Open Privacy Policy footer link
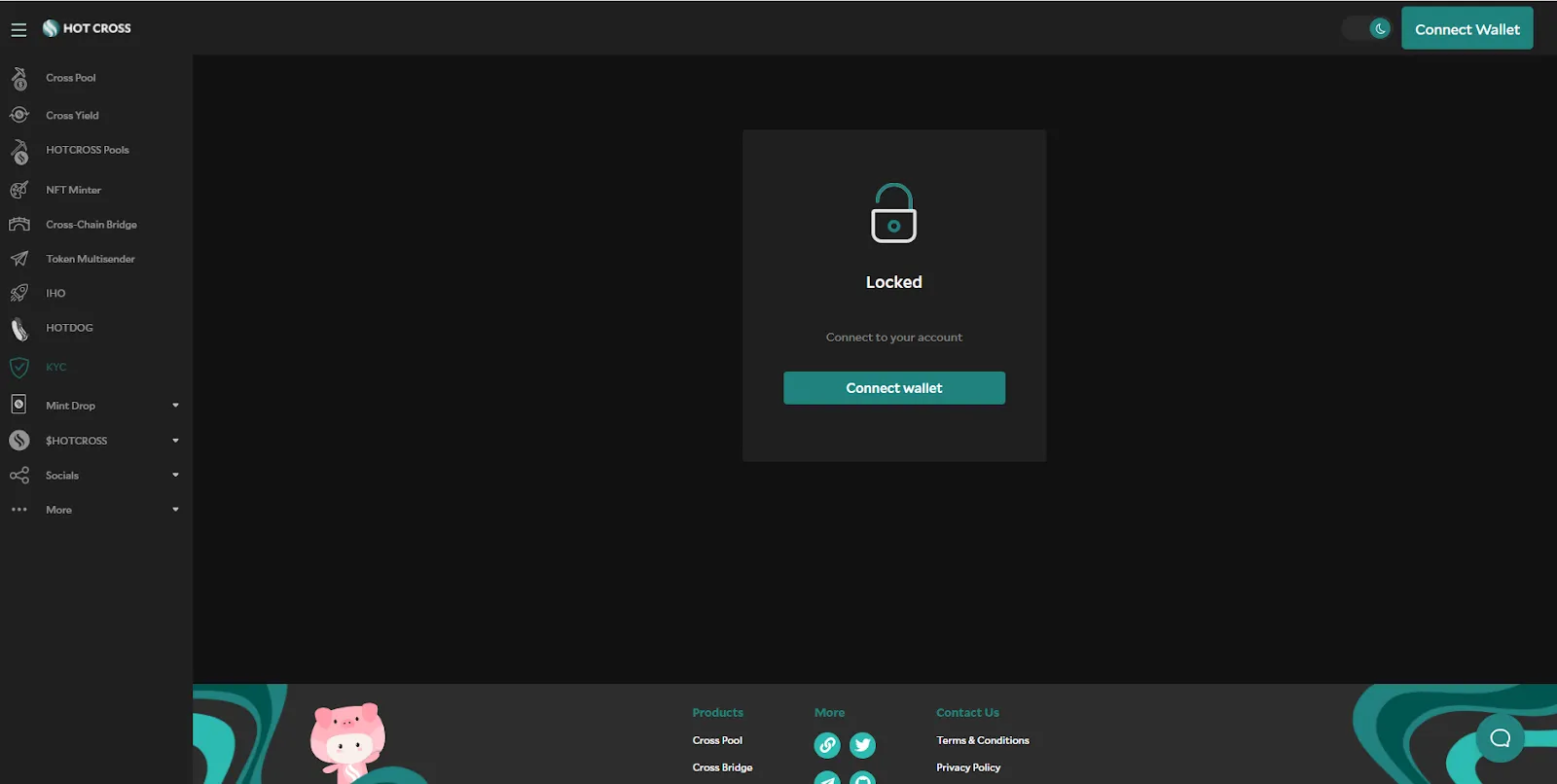1557x784 pixels. (968, 767)
